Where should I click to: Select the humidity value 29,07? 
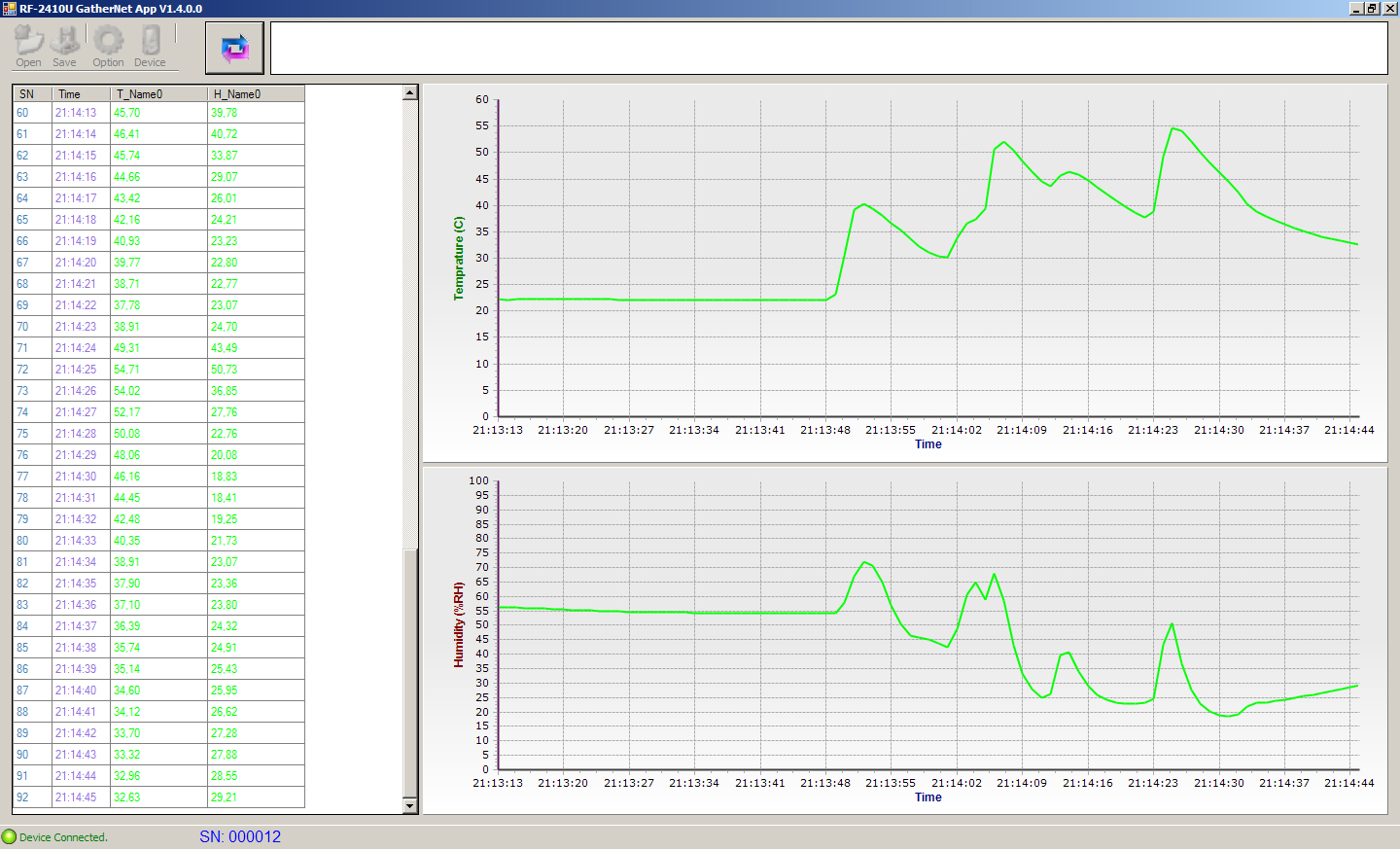pyautogui.click(x=256, y=177)
